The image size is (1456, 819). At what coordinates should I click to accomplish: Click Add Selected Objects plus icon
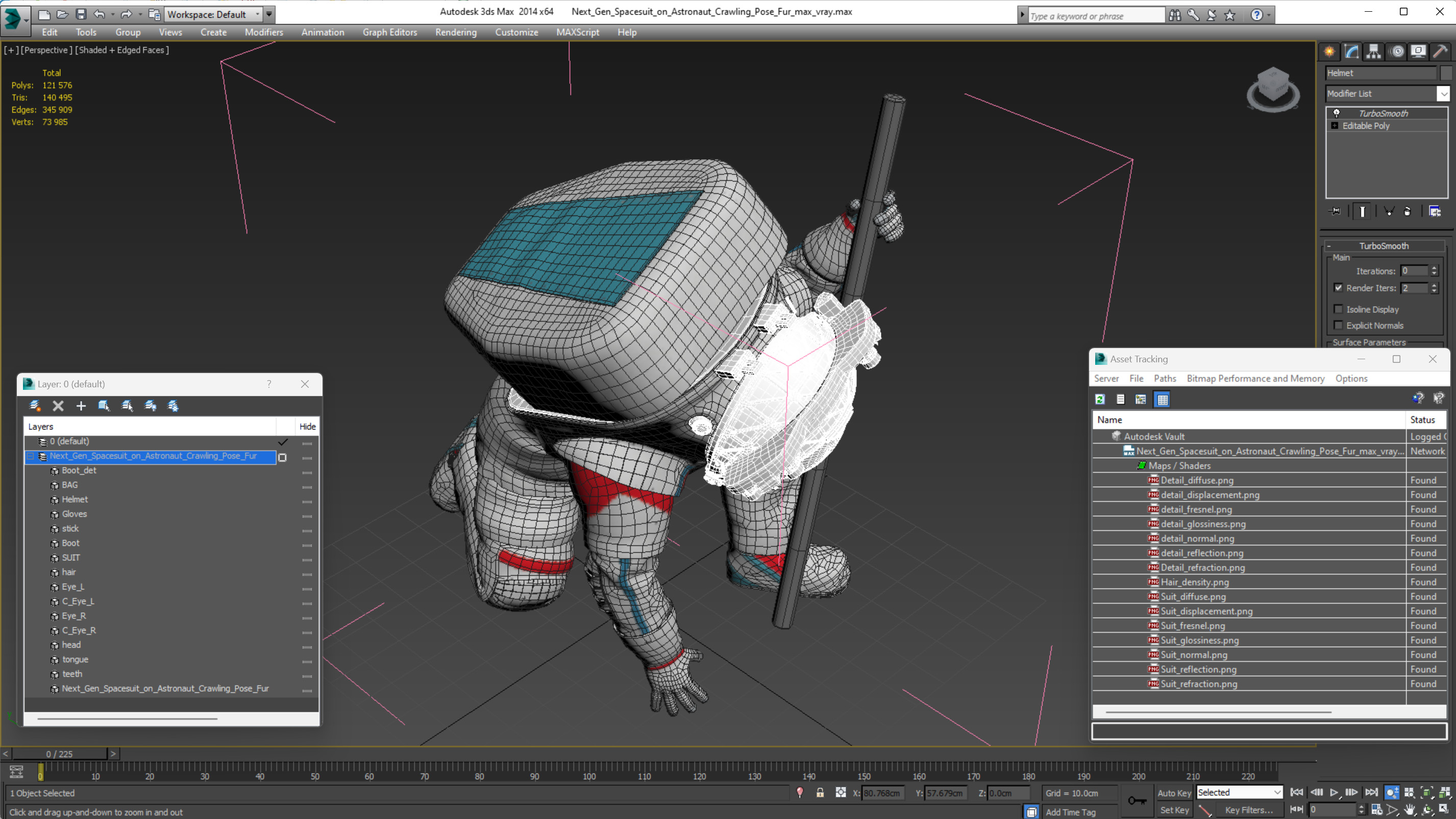(x=81, y=406)
